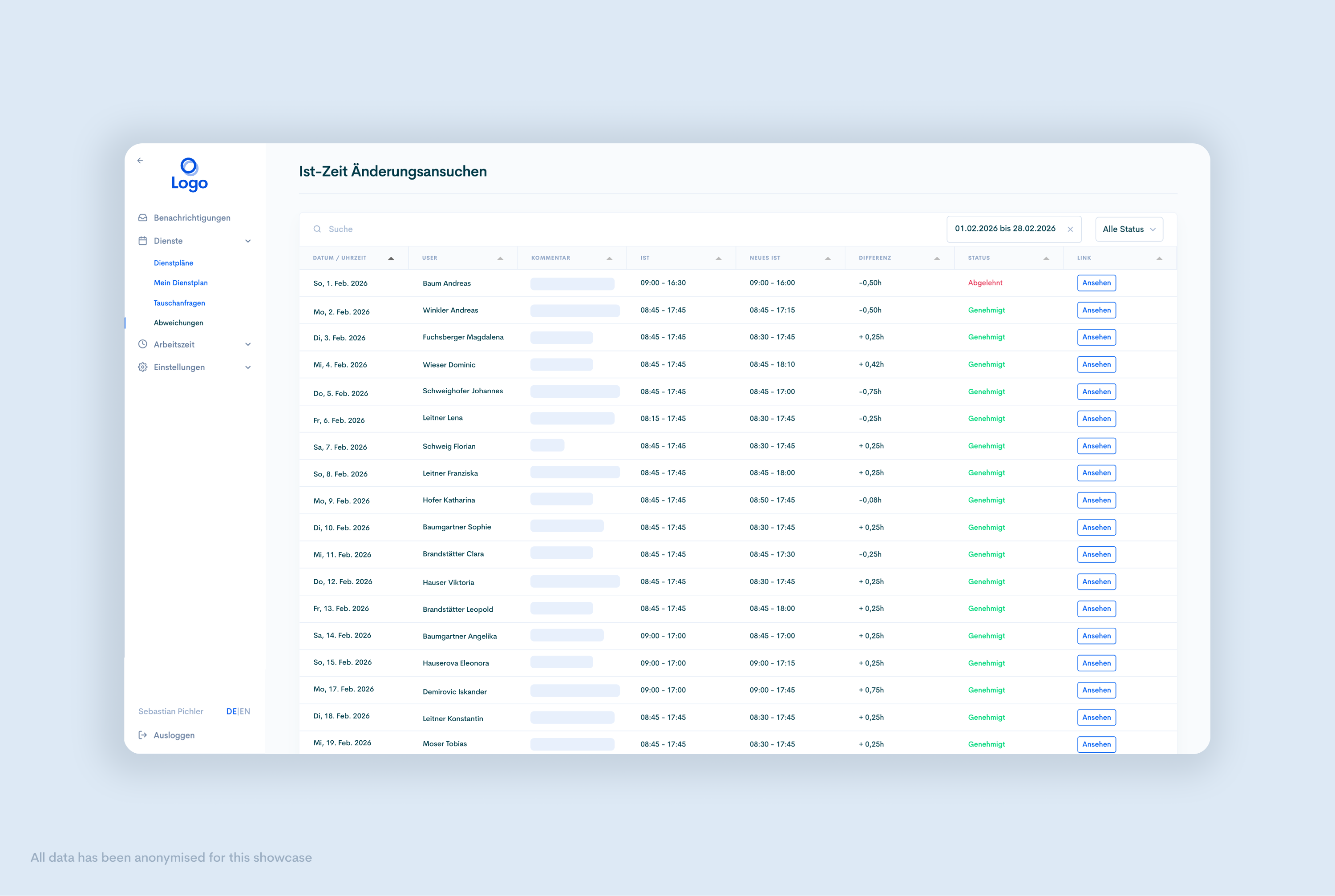Open the Alle Status dropdown

pyautogui.click(x=1129, y=229)
